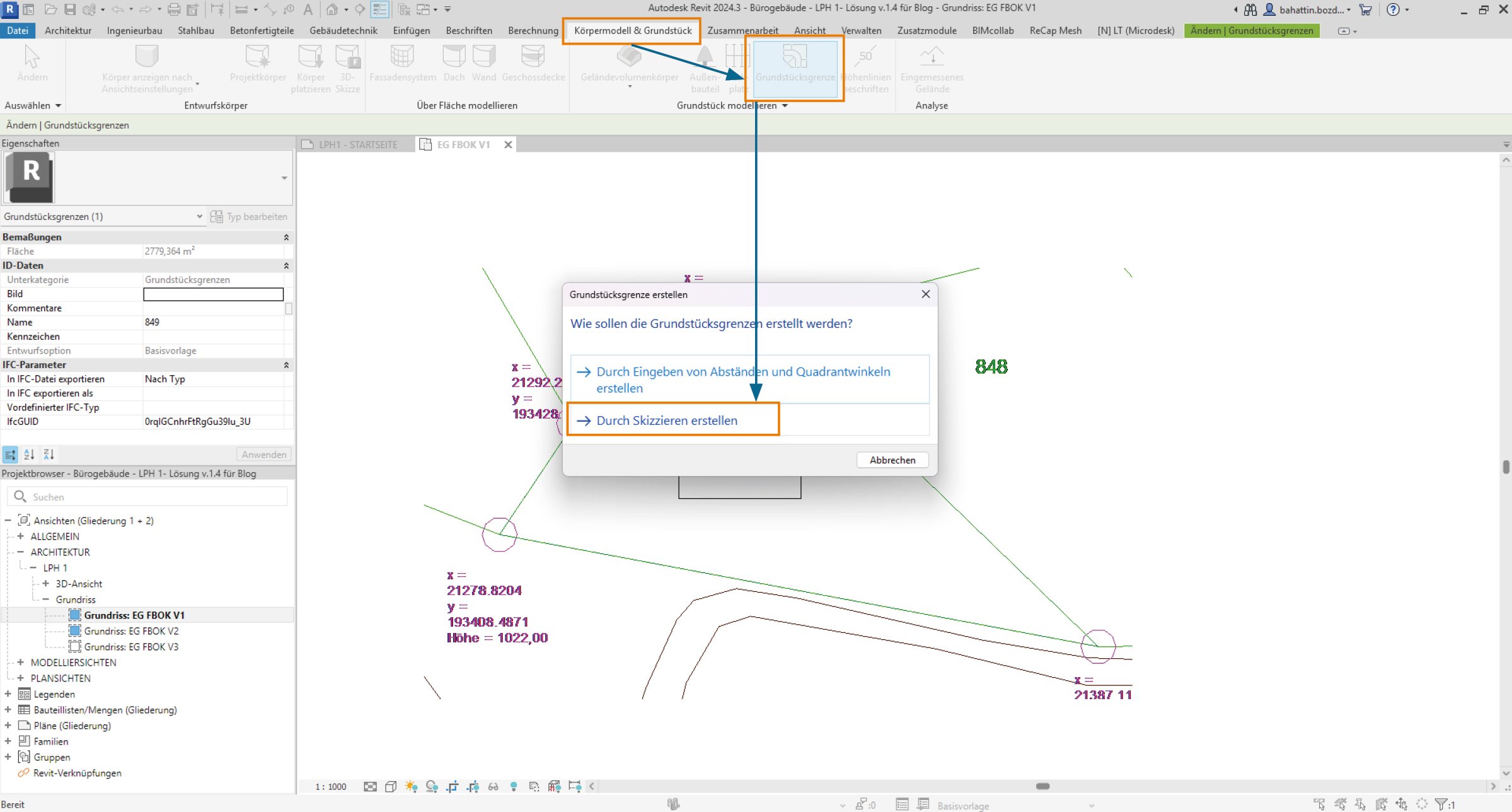Click Typ bearbeiten button
Screen dimensions: 1512x812
click(250, 216)
